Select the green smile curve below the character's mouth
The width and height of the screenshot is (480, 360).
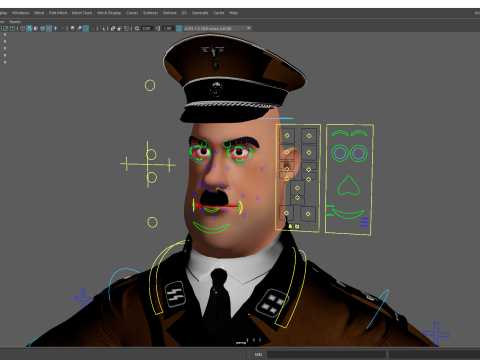coord(211,228)
